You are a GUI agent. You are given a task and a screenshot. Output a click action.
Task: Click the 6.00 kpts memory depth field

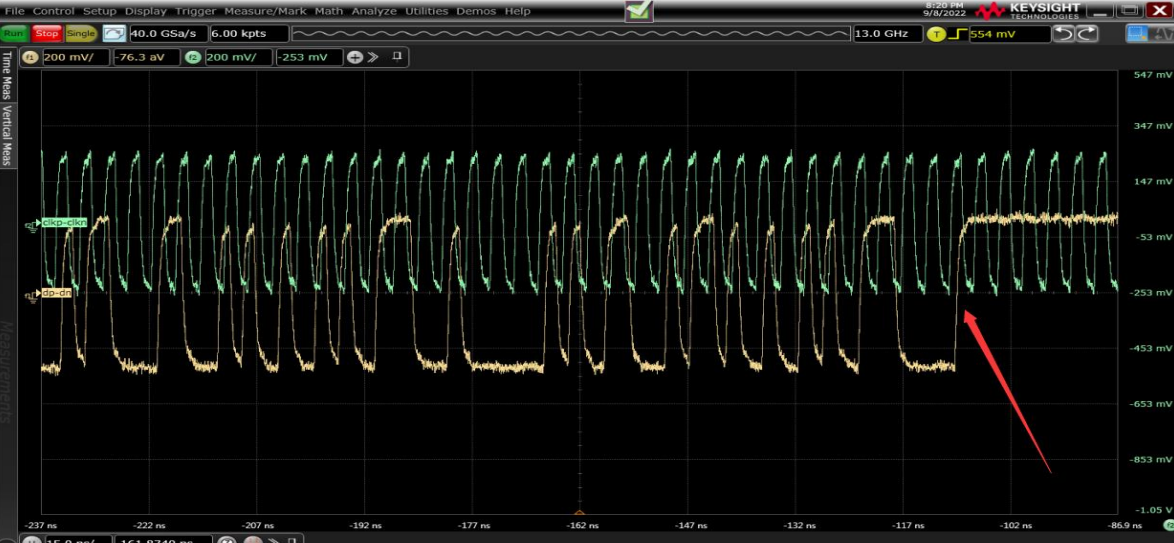point(249,34)
